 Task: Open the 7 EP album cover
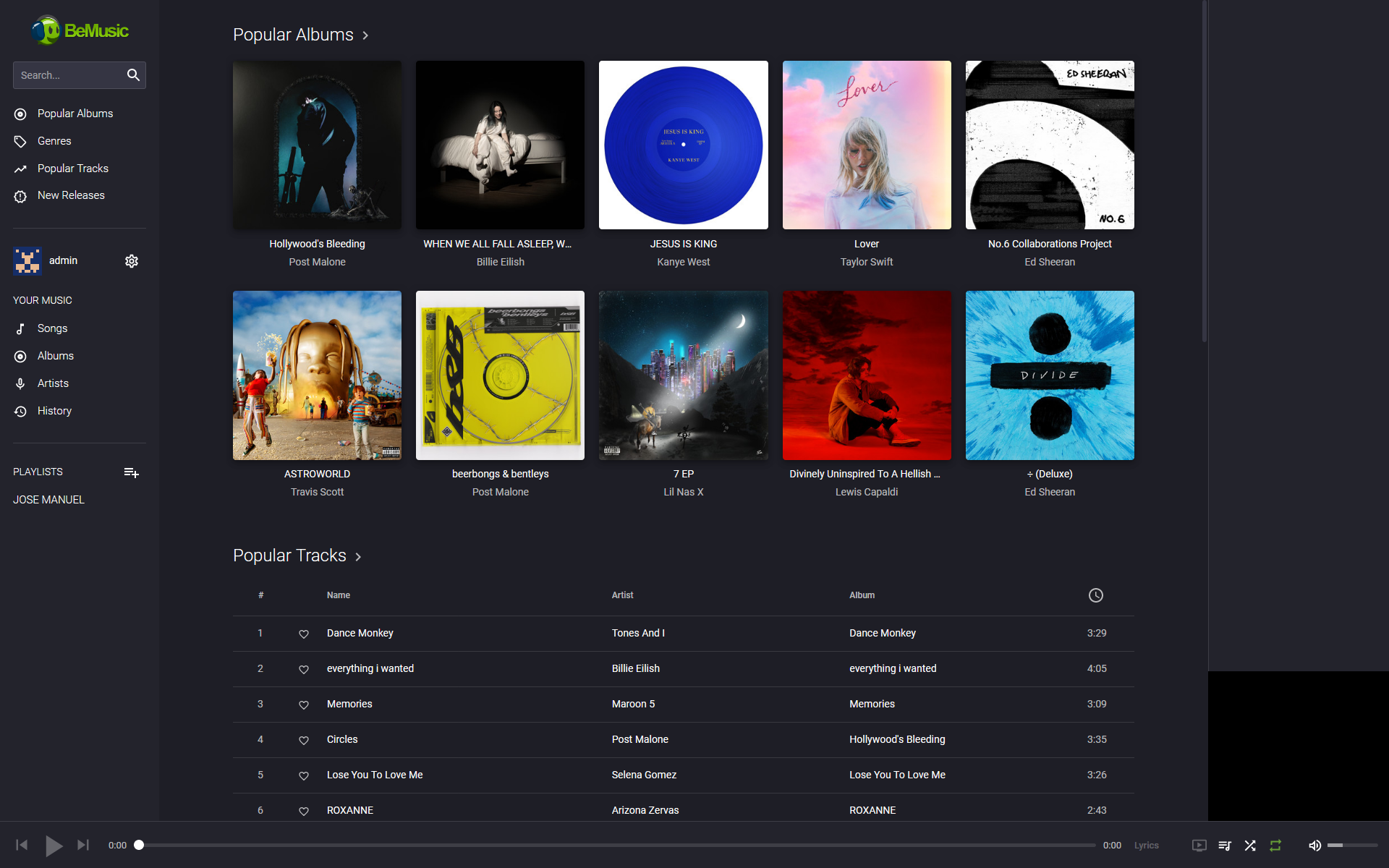tap(684, 375)
